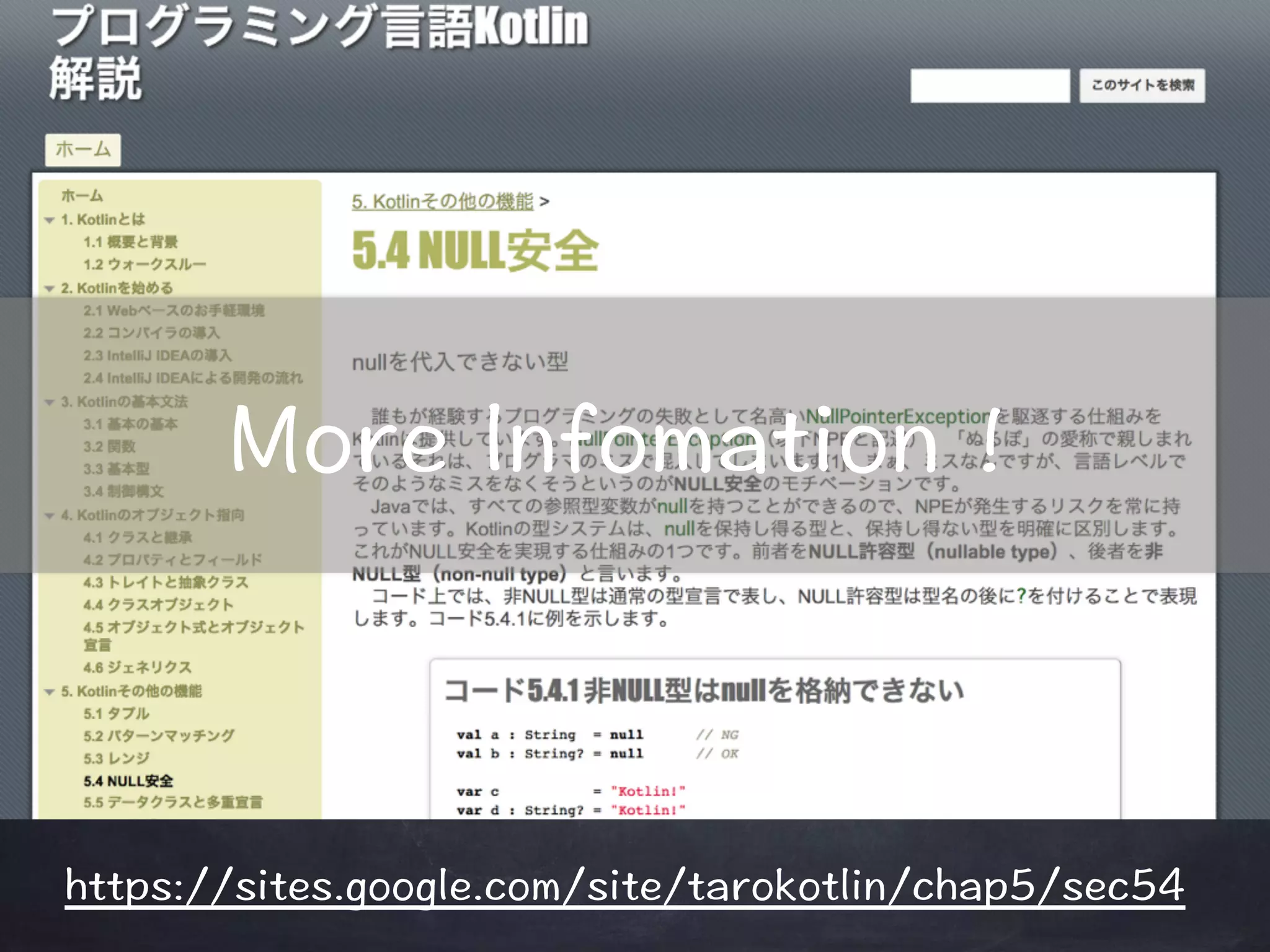Collapse the '4. Kotlinのオブジェクト指向' section arrow
Screen dimensions: 1270x952
pos(50,516)
